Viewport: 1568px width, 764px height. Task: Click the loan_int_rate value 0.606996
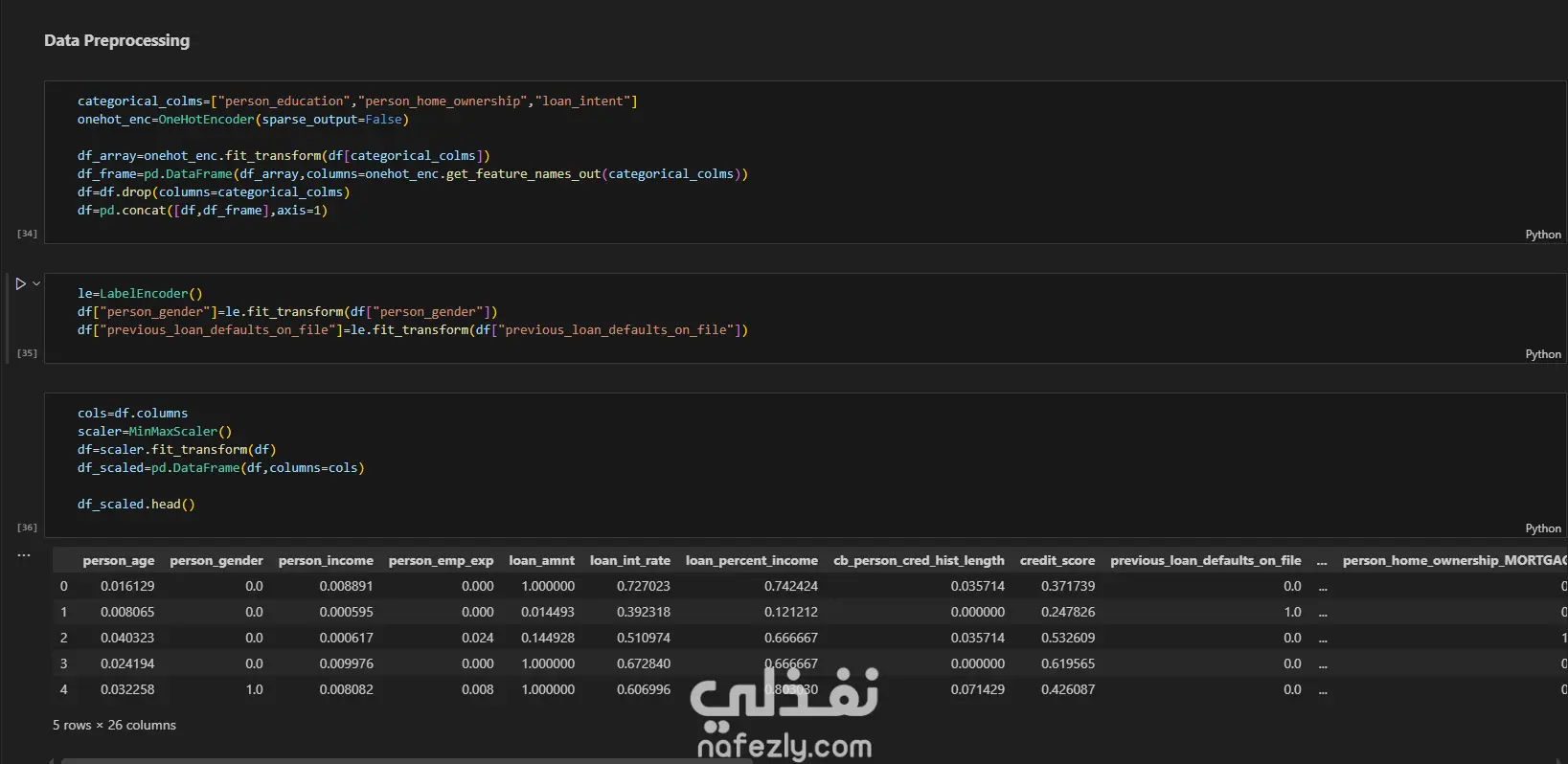point(644,689)
